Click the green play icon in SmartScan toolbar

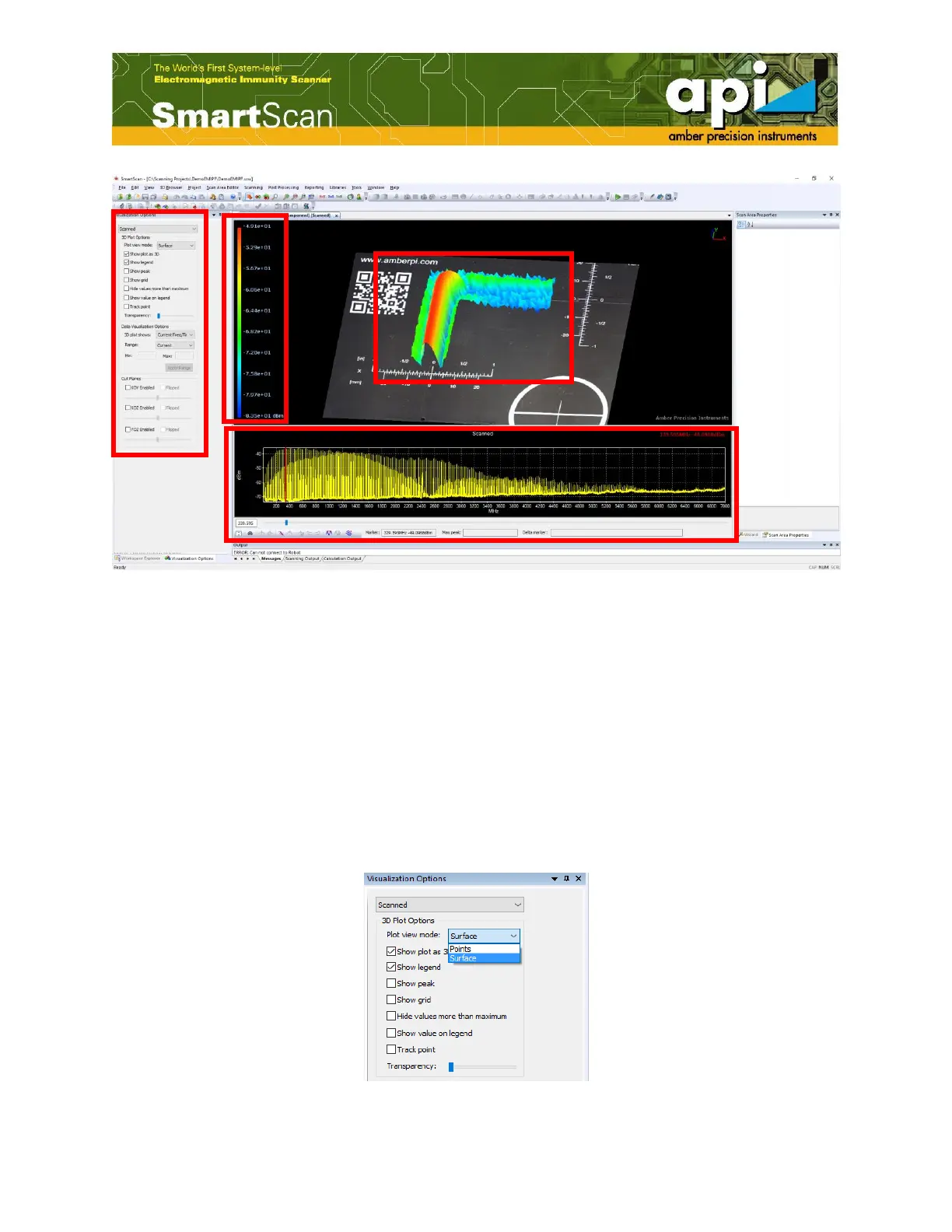618,197
